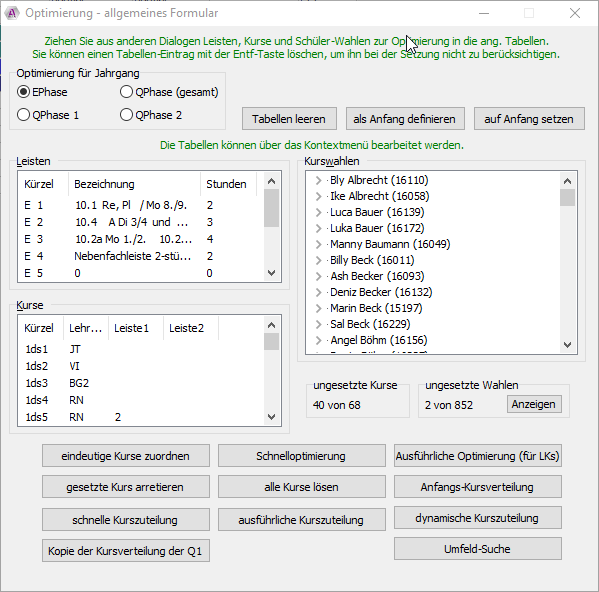
Task: Click als Anfang definieren
Action: point(405,119)
